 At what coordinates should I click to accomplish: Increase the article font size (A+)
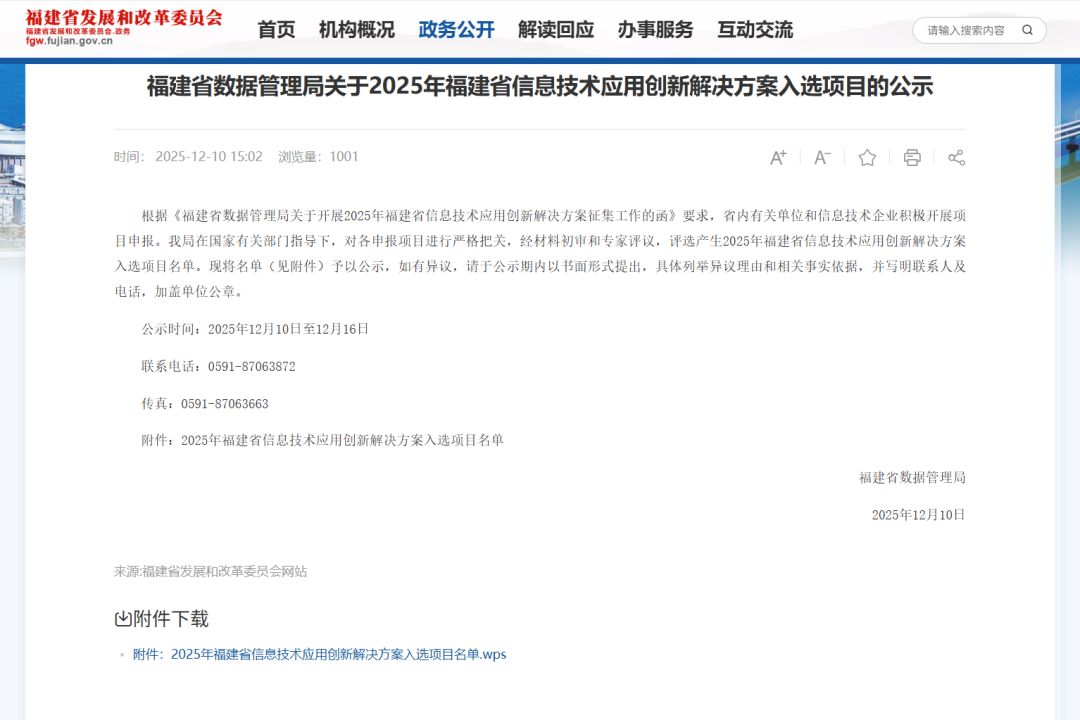click(x=778, y=157)
